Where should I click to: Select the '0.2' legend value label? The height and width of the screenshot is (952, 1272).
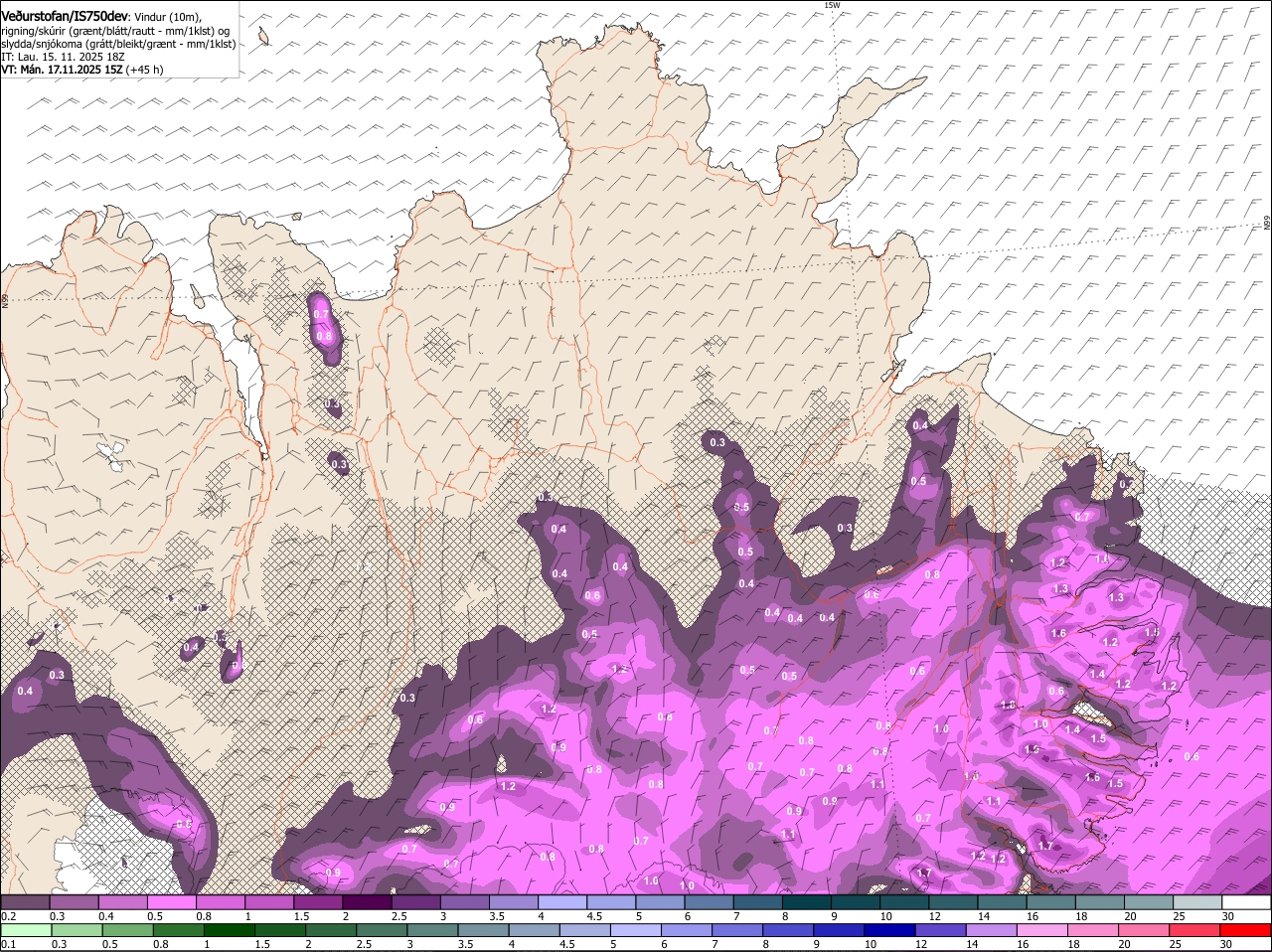tap(8, 916)
